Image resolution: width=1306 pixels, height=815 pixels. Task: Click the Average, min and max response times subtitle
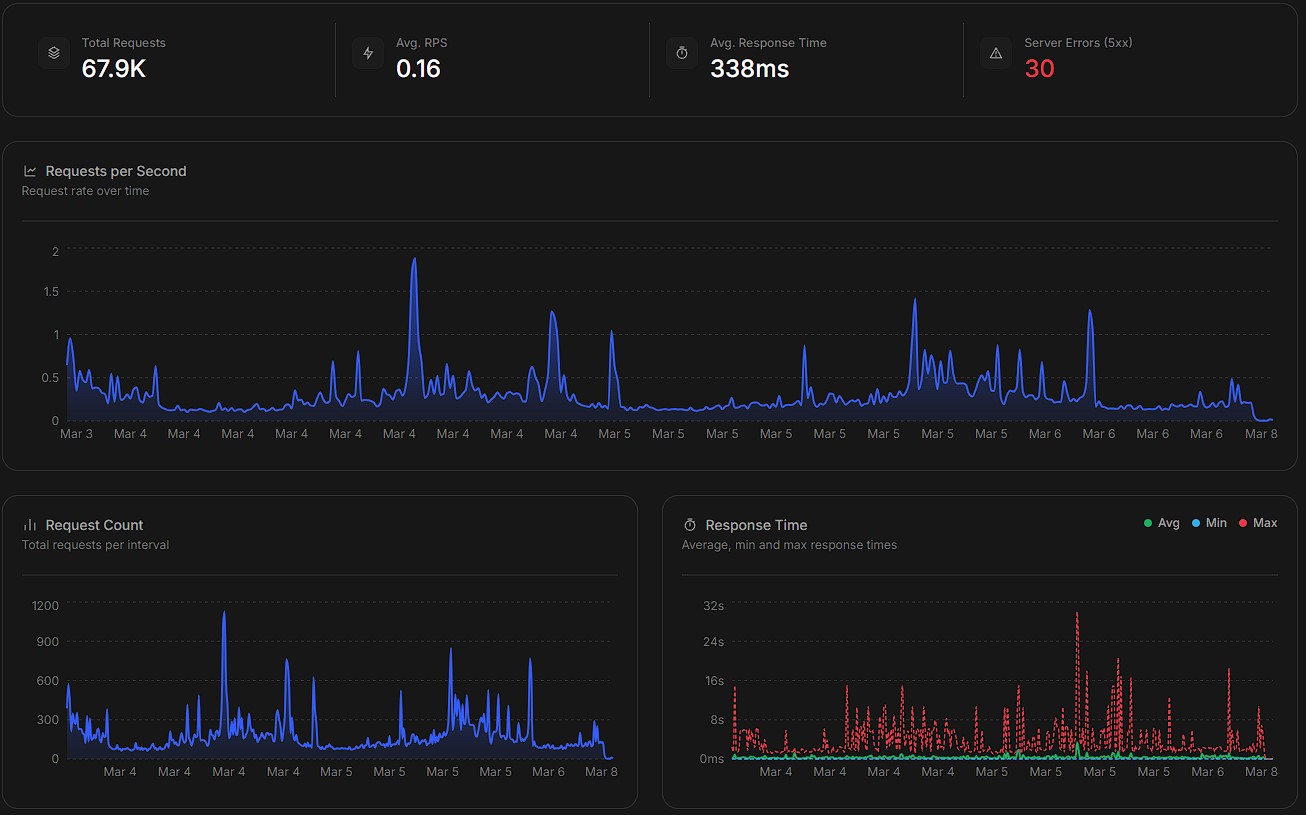coord(789,545)
